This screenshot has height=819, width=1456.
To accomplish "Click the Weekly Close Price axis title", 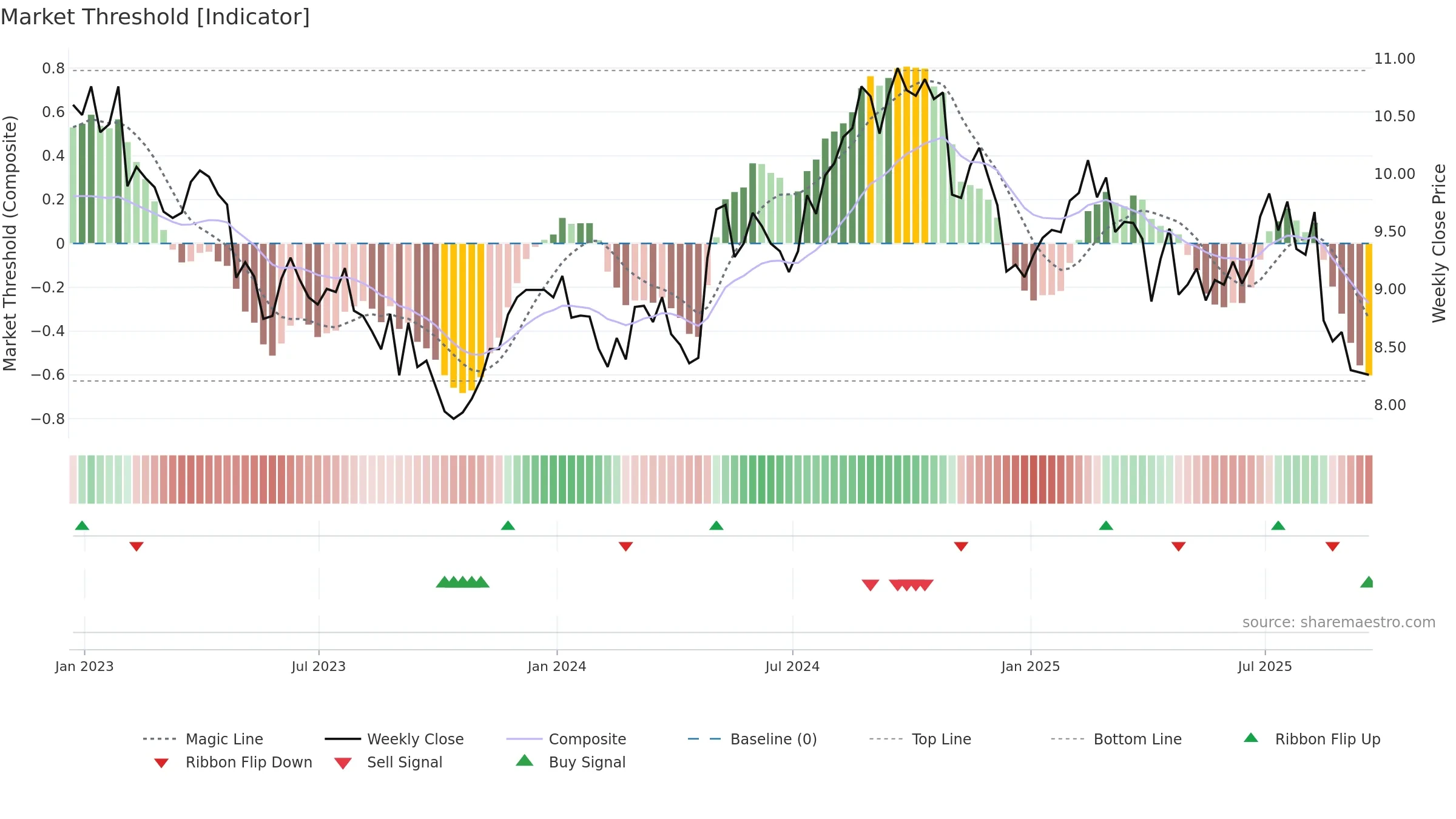I will coord(1439,243).
